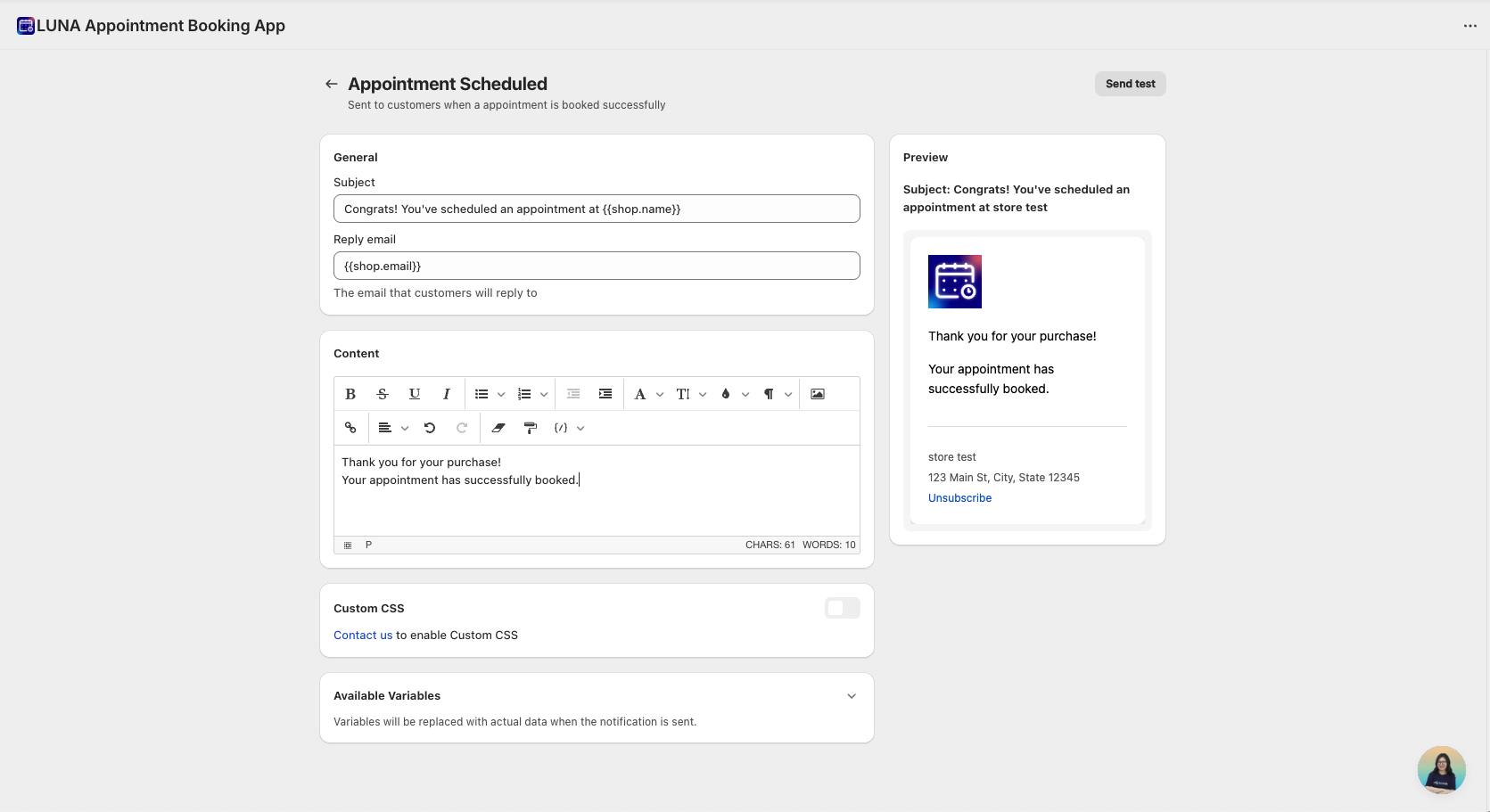Image resolution: width=1490 pixels, height=812 pixels.
Task: Click the insert image icon
Action: pyautogui.click(x=818, y=394)
